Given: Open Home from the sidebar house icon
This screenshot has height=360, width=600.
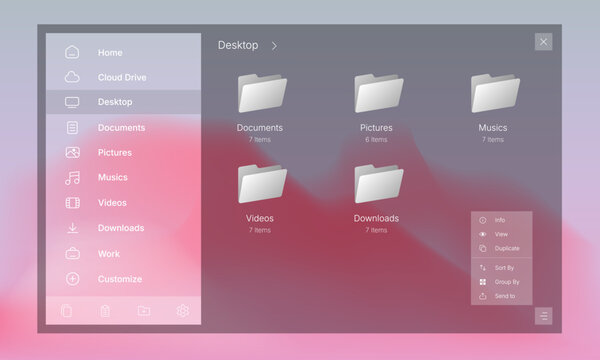Looking at the screenshot, I should coord(72,52).
